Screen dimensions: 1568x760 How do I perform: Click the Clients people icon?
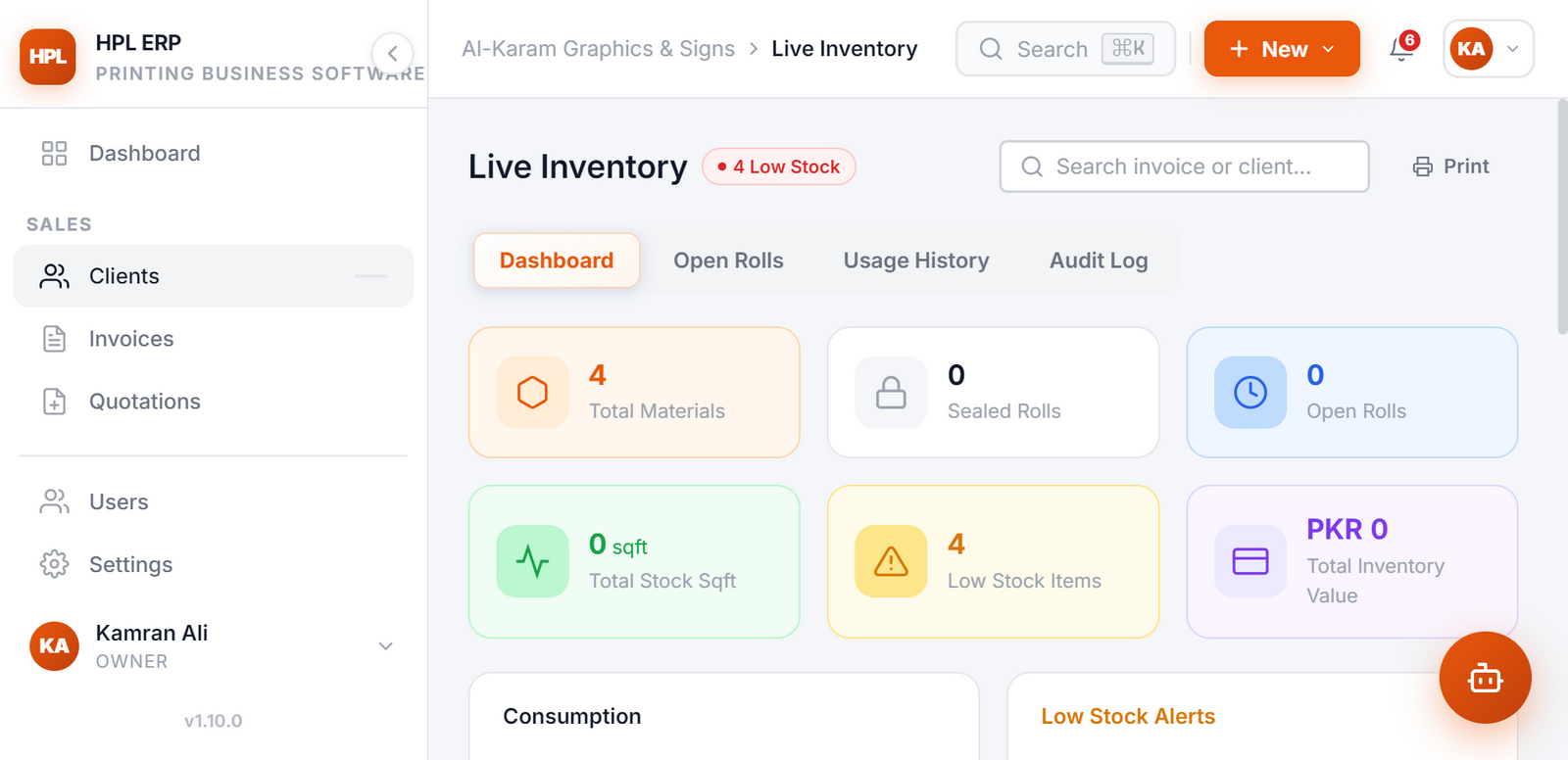(x=54, y=276)
